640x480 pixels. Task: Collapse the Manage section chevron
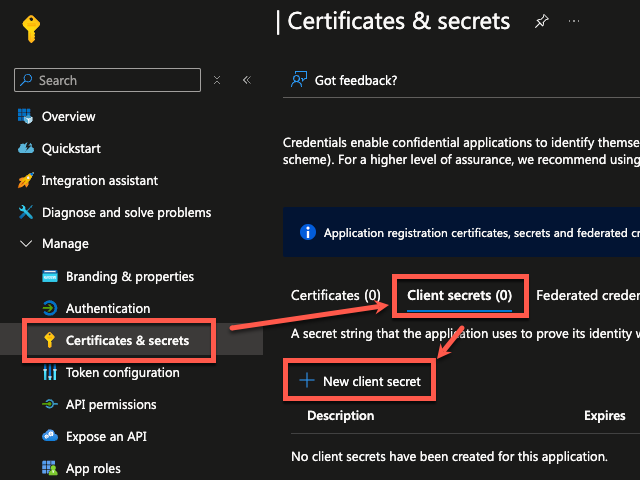tap(26, 244)
